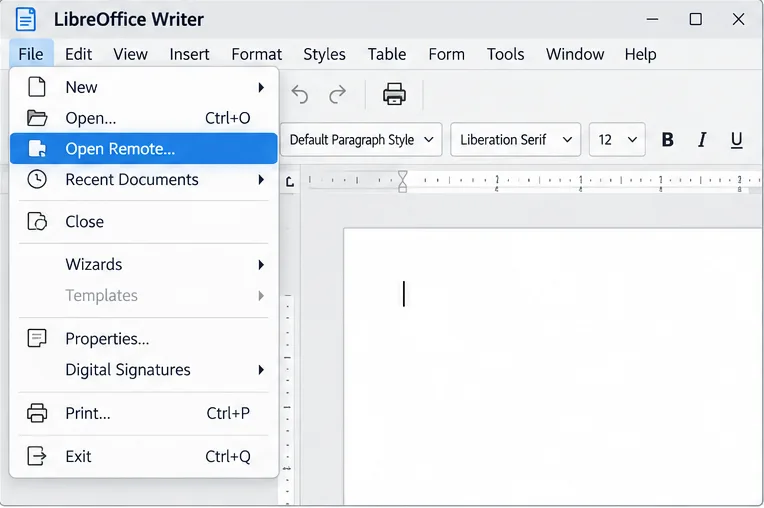
Task: Open the Window menu
Action: tap(575, 54)
